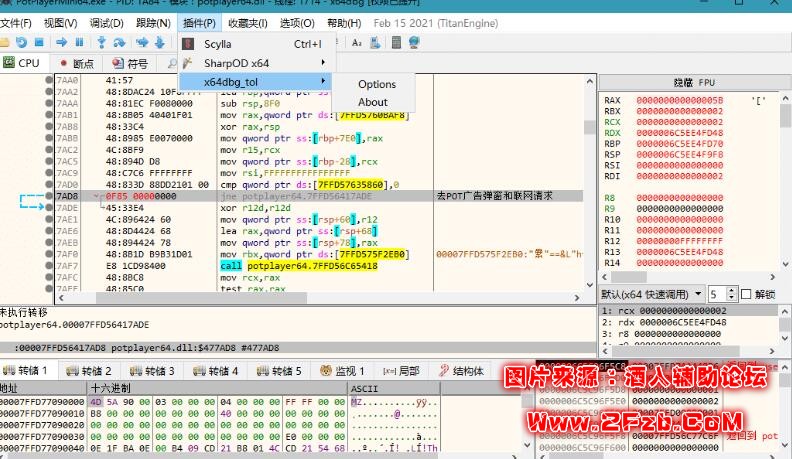Click the step into toolbar icon
This screenshot has width=792, height=459.
pos(101,42)
